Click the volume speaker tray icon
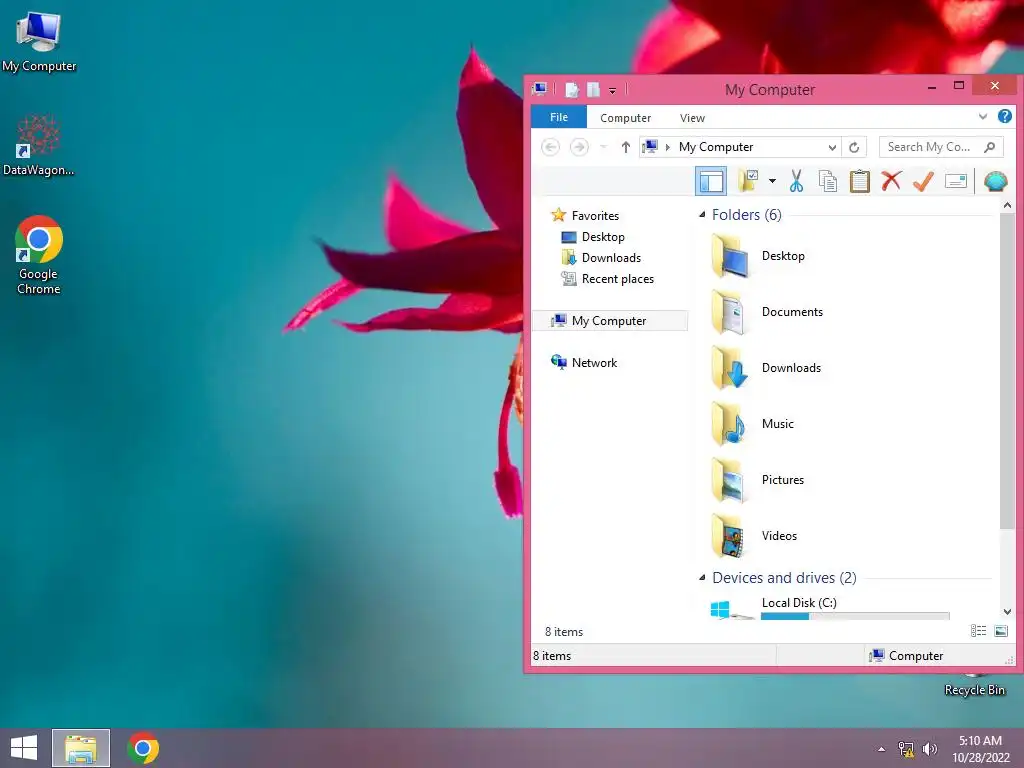Screen dimensions: 1024x768 click(929, 749)
